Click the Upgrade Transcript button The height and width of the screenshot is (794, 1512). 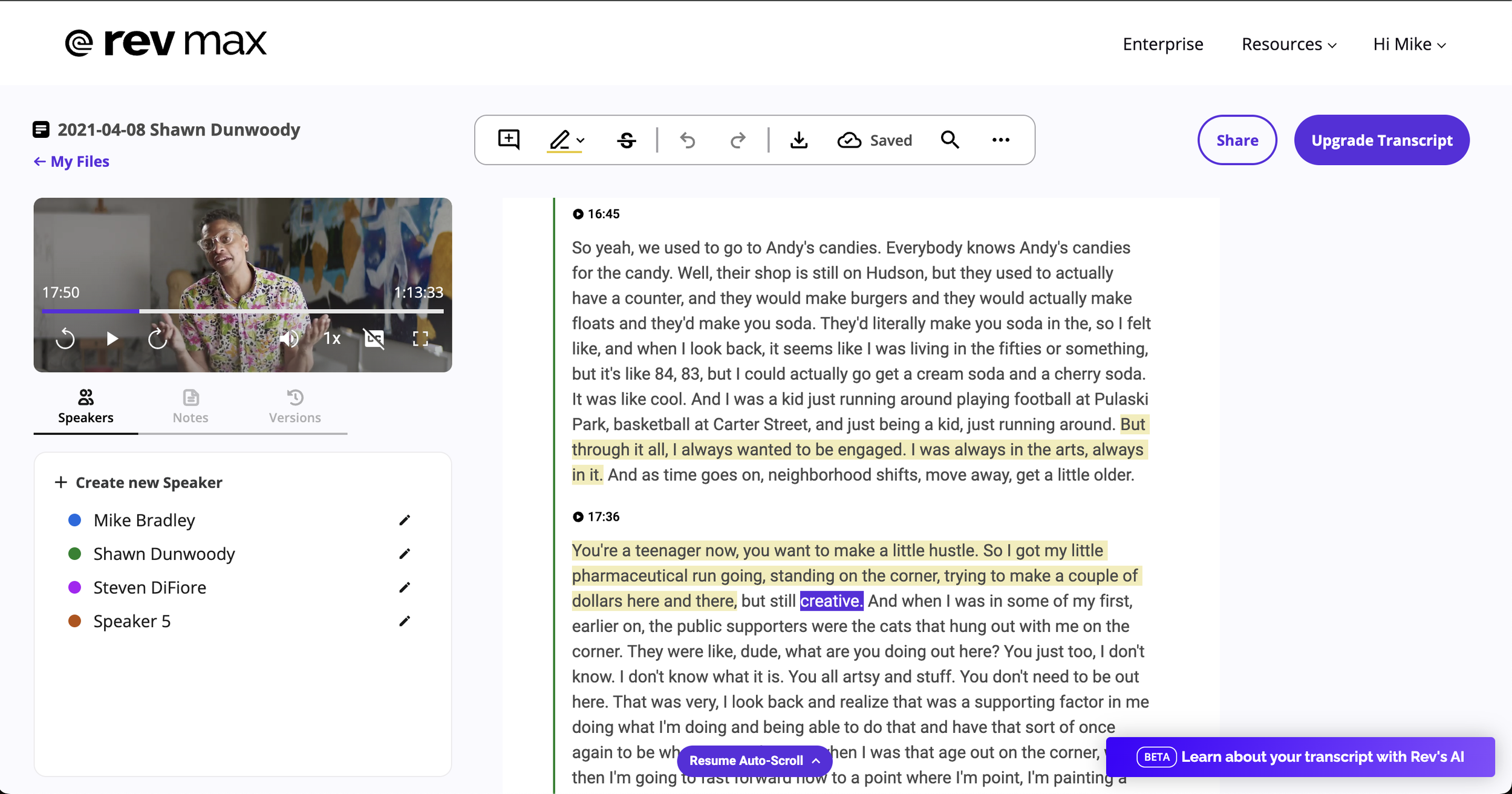point(1381,140)
